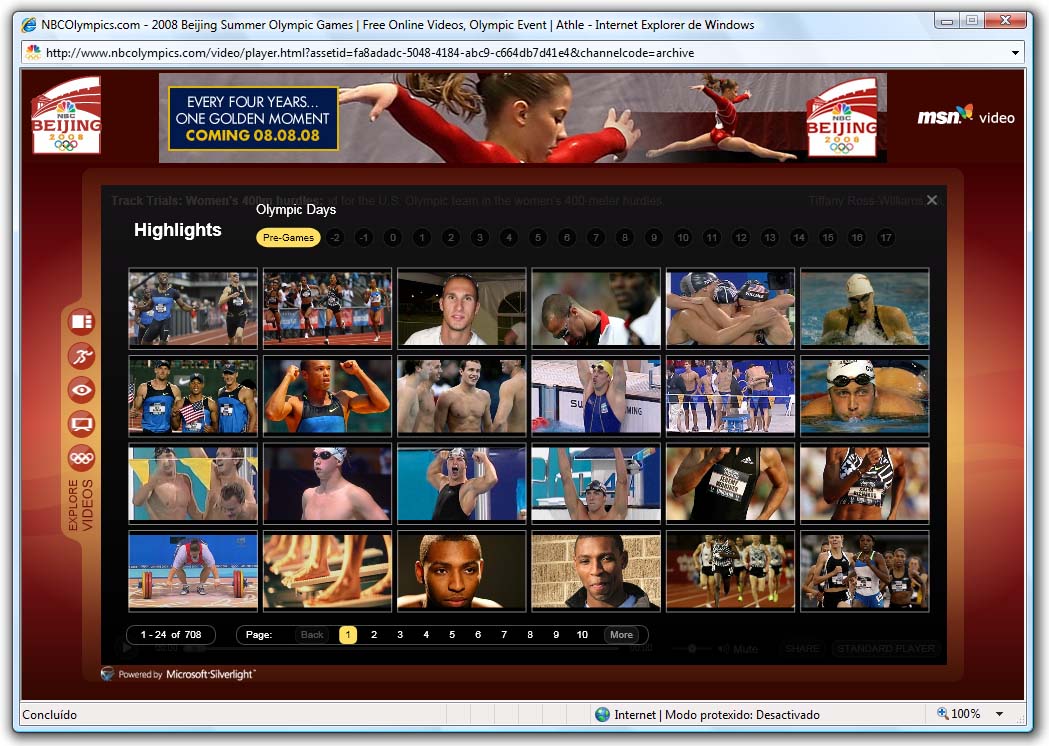Click the Microsoft Silverlight logo icon
Image resolution: width=1049 pixels, height=746 pixels.
click(107, 674)
